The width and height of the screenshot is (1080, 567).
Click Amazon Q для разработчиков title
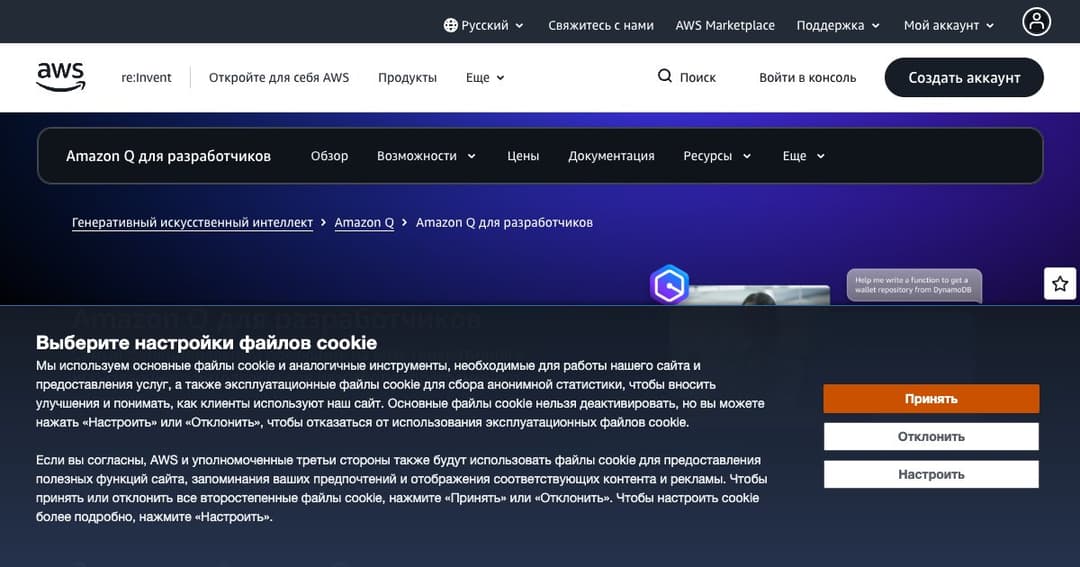(168, 156)
